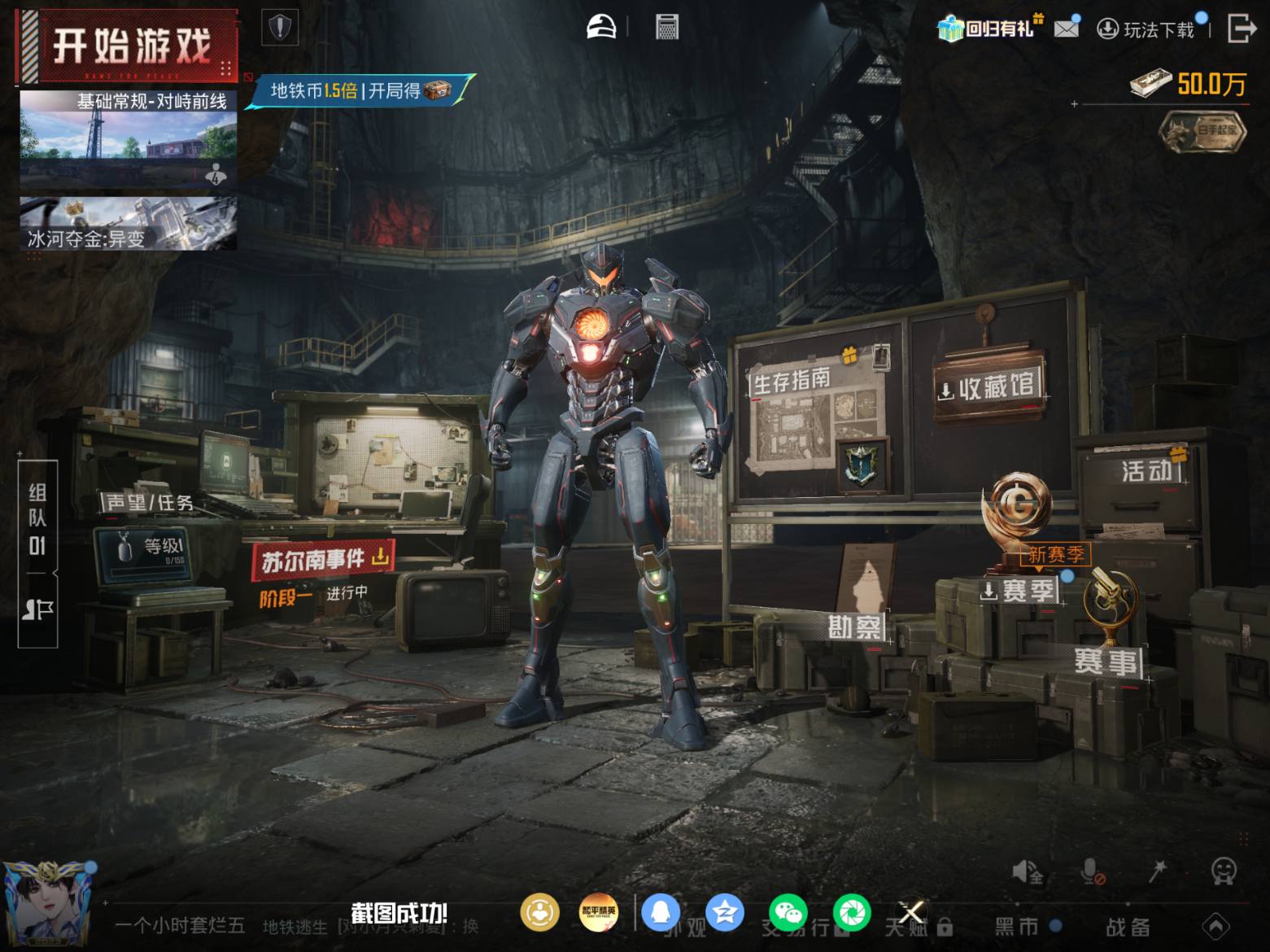Open the 赛季 download entry
Screen dimensions: 1270x952
click(x=1018, y=591)
